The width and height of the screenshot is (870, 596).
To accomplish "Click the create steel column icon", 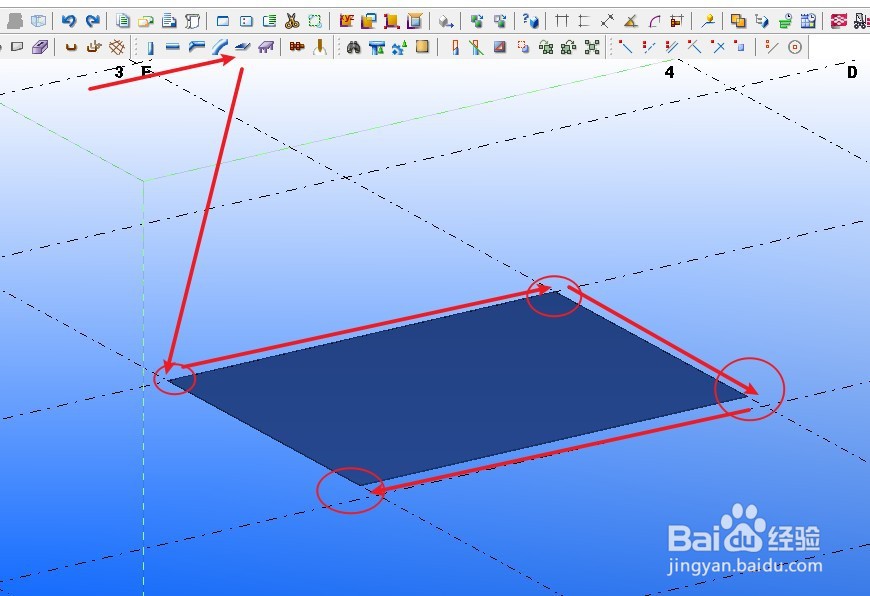I will click(150, 47).
